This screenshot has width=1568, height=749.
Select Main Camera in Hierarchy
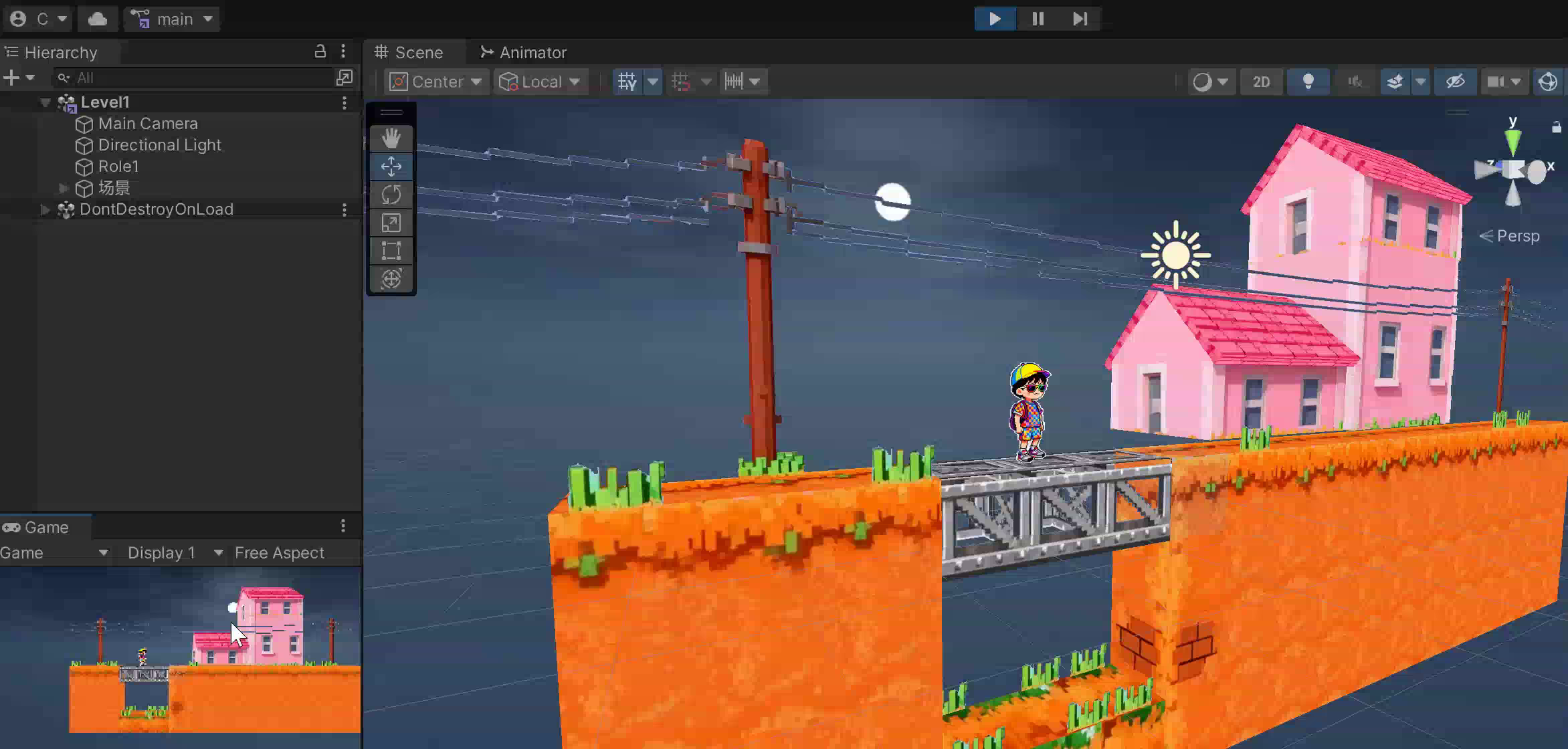tap(148, 124)
